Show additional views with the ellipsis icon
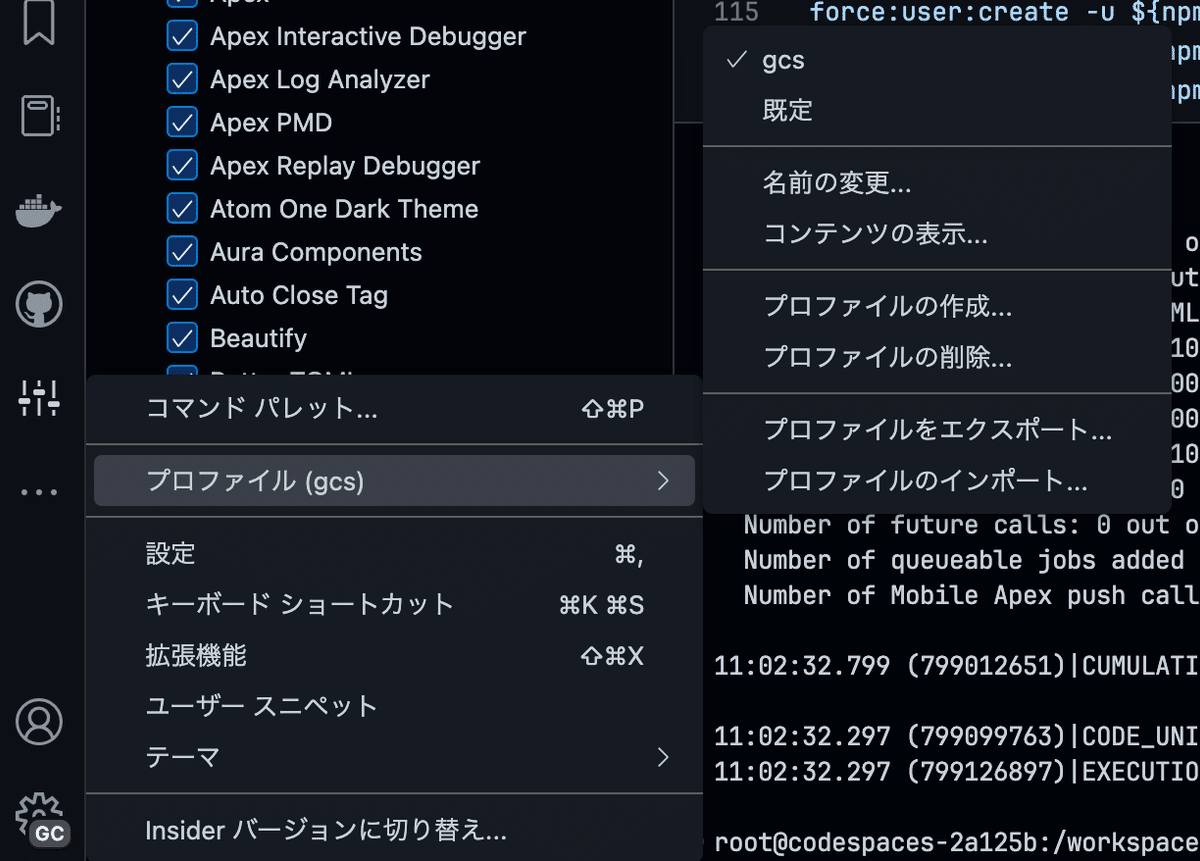Image resolution: width=1200 pixels, height=861 pixels. click(39, 492)
